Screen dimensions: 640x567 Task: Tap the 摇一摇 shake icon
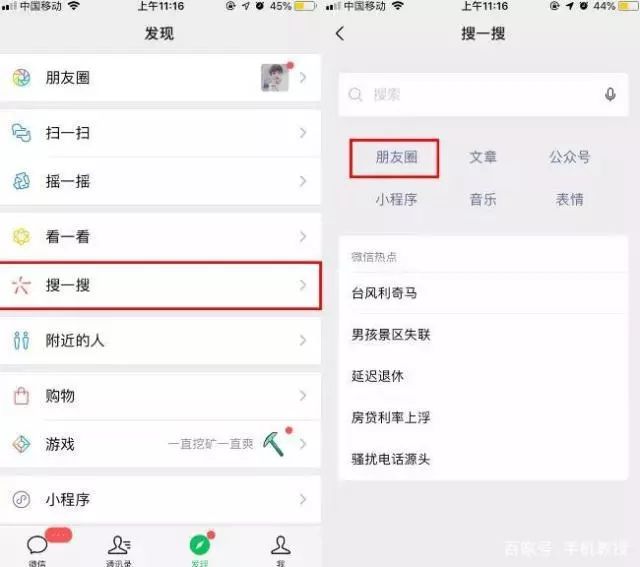[x=21, y=181]
